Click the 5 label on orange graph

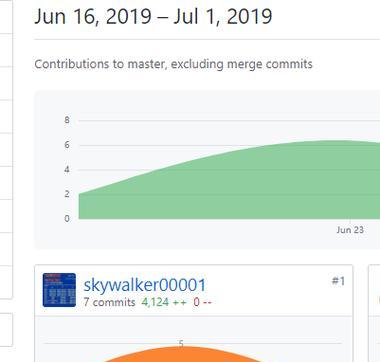[181, 343]
